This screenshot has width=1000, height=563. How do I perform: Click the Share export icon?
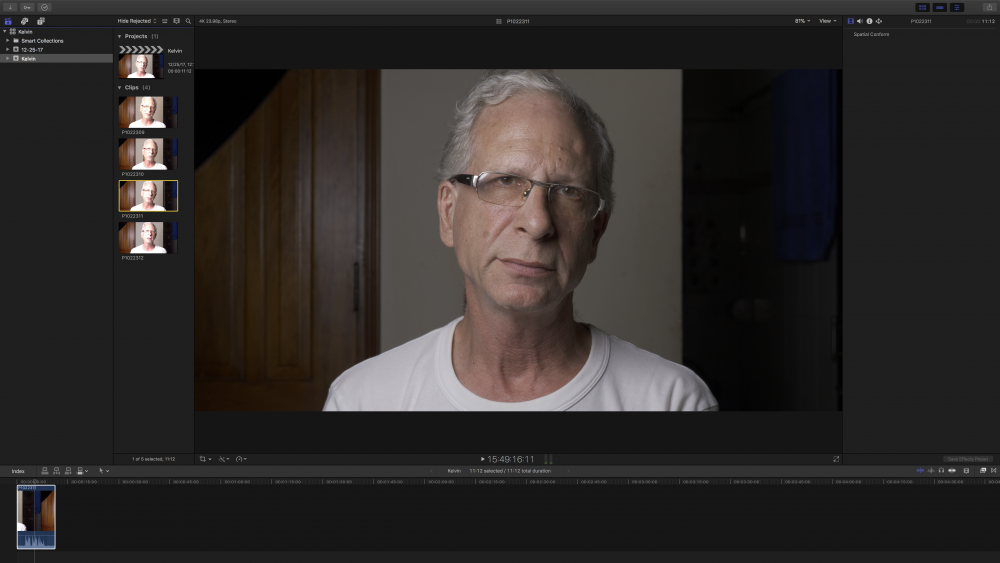coord(988,7)
